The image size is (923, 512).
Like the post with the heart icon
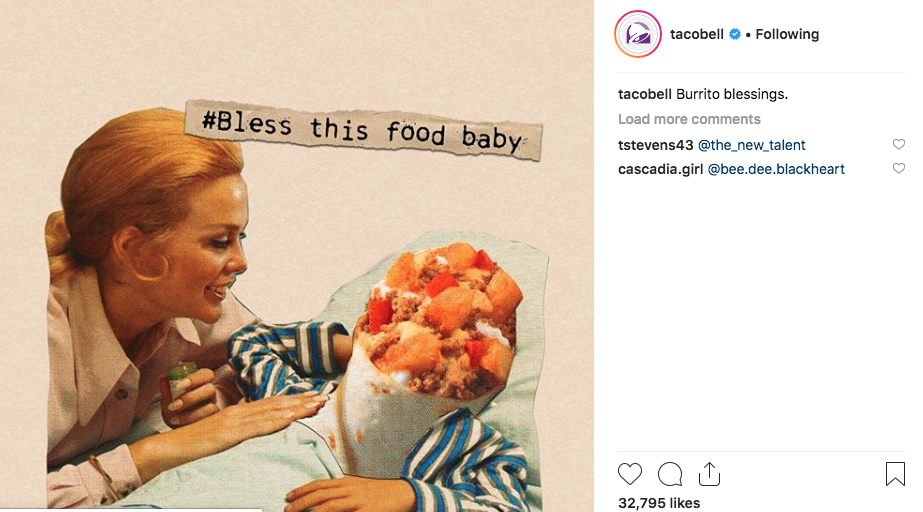(629, 474)
